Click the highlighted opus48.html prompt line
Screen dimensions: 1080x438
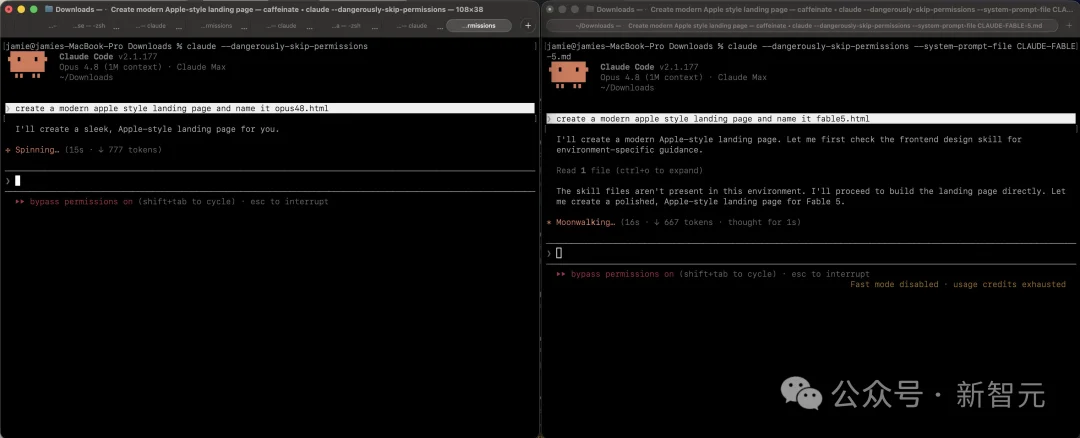[x=269, y=108]
